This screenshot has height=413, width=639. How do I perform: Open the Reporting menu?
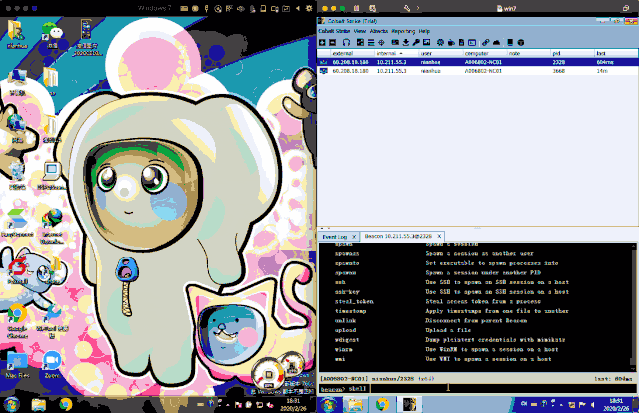tap(403, 31)
